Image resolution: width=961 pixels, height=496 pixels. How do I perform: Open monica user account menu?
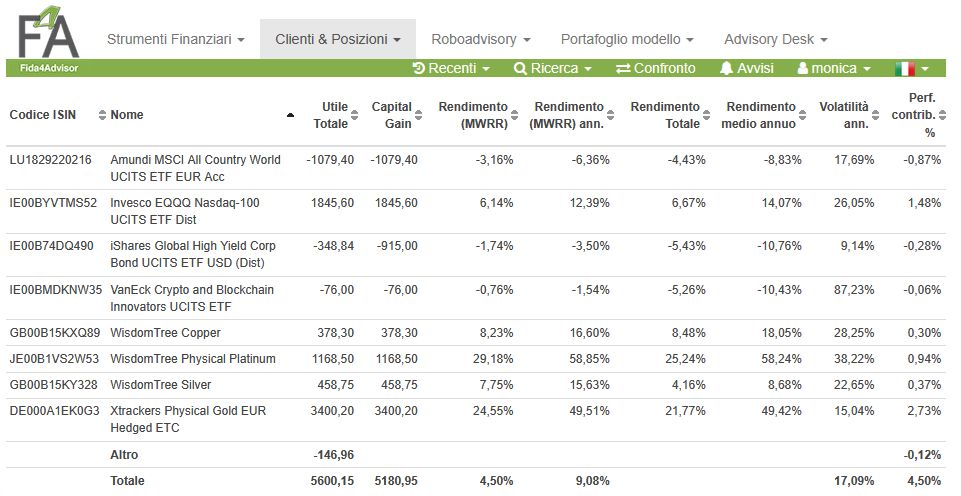click(834, 68)
